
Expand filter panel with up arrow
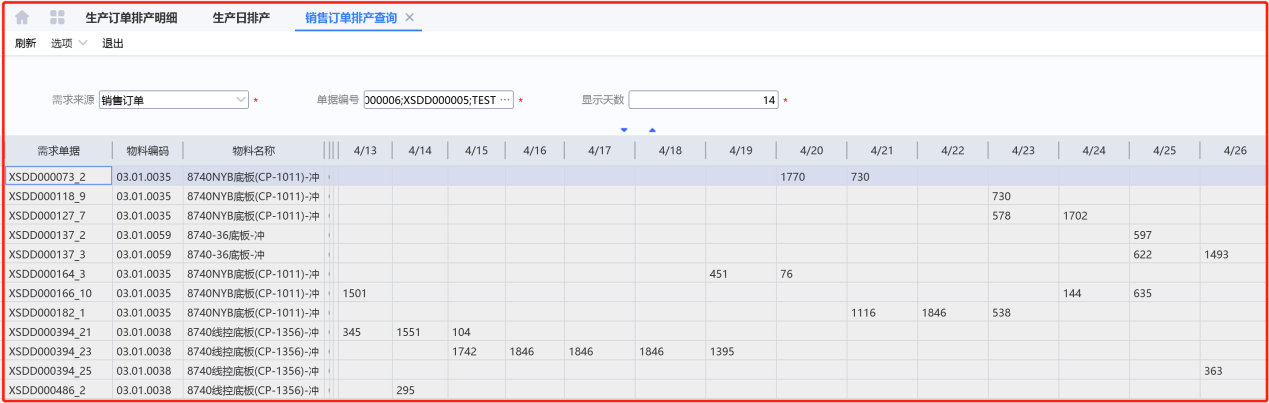click(x=652, y=130)
